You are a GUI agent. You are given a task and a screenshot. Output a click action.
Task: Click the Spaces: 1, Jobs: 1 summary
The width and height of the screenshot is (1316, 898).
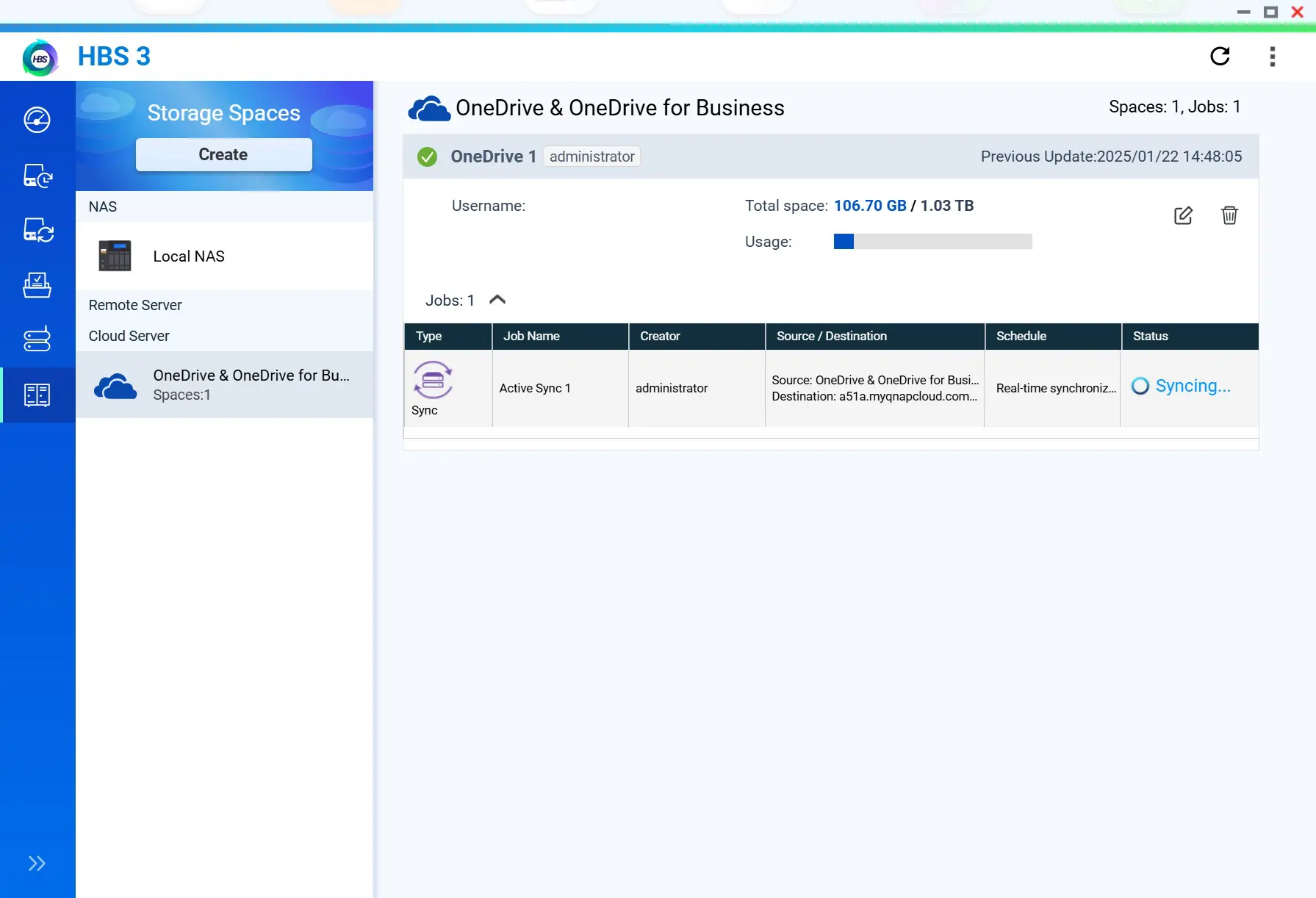pos(1174,107)
